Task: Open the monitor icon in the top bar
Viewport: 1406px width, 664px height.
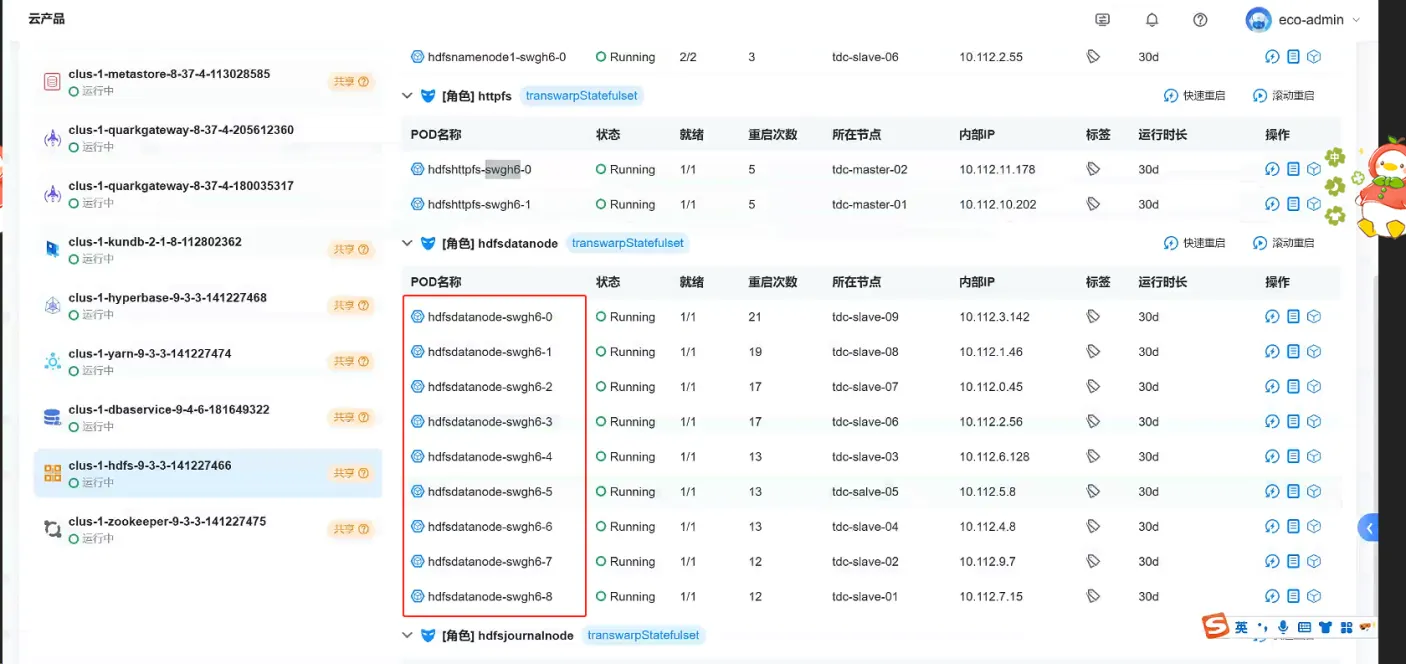Action: [x=1103, y=20]
